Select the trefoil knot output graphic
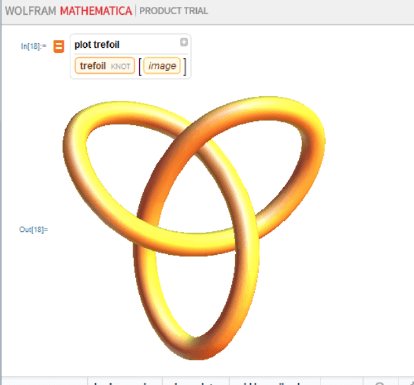 194,228
